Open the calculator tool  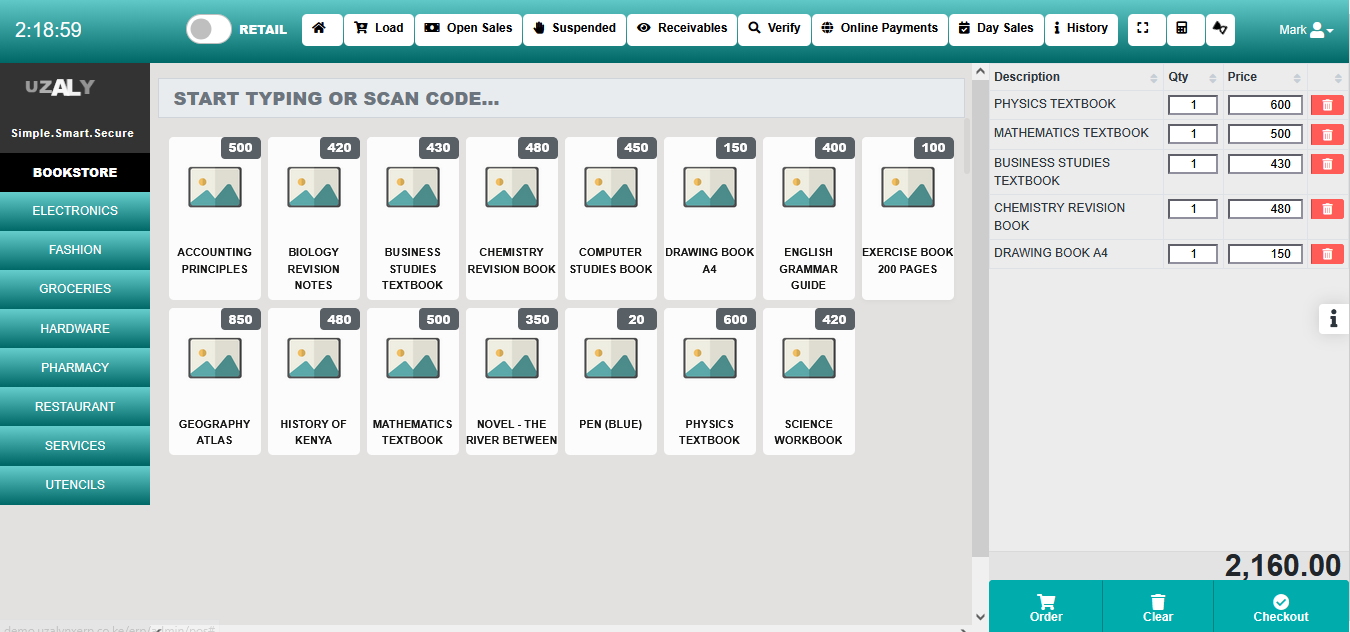click(x=1182, y=29)
